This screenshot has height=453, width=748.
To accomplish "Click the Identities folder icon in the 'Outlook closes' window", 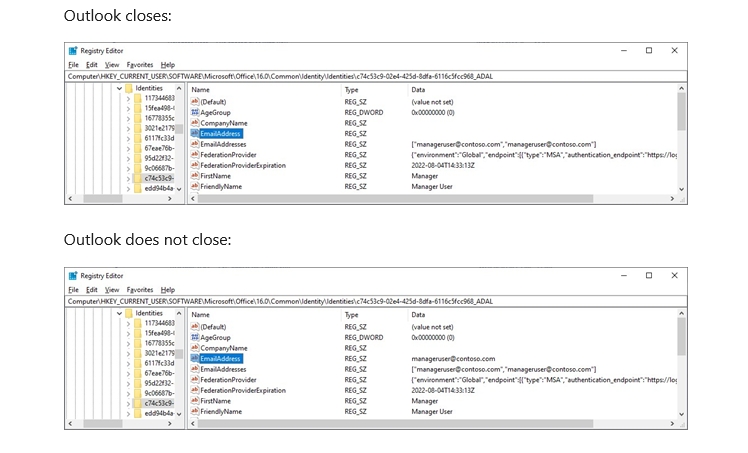I will (129, 88).
